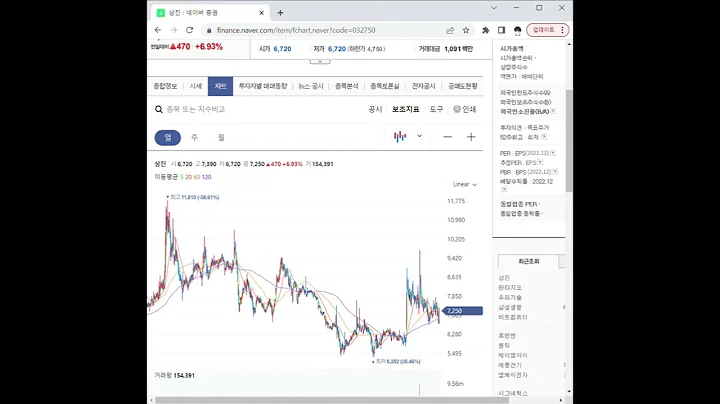720x404 pixels.
Task: Toggle the 120-day moving average
Action: pyautogui.click(x=207, y=177)
